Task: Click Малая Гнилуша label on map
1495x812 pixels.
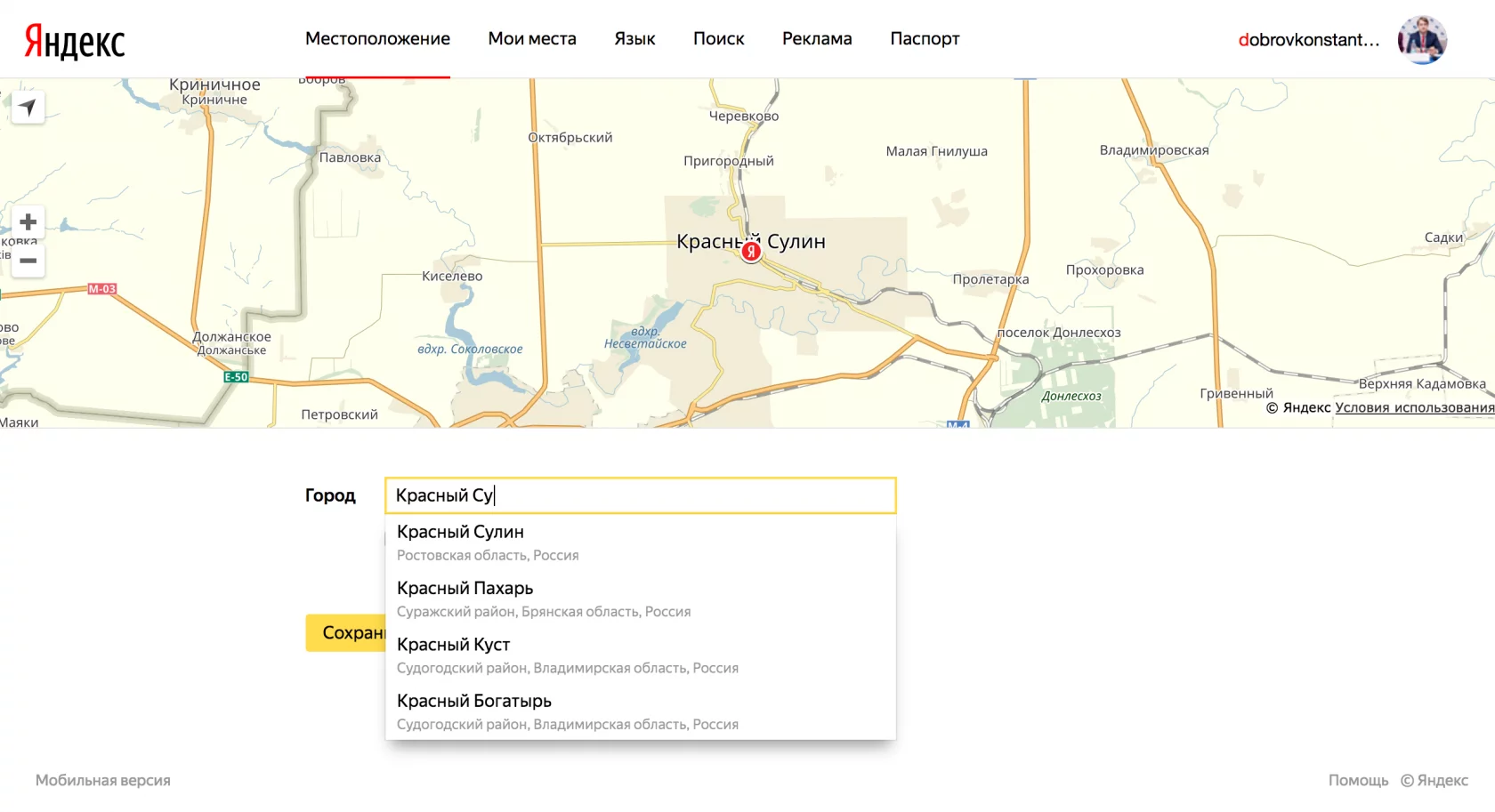Action: click(936, 151)
